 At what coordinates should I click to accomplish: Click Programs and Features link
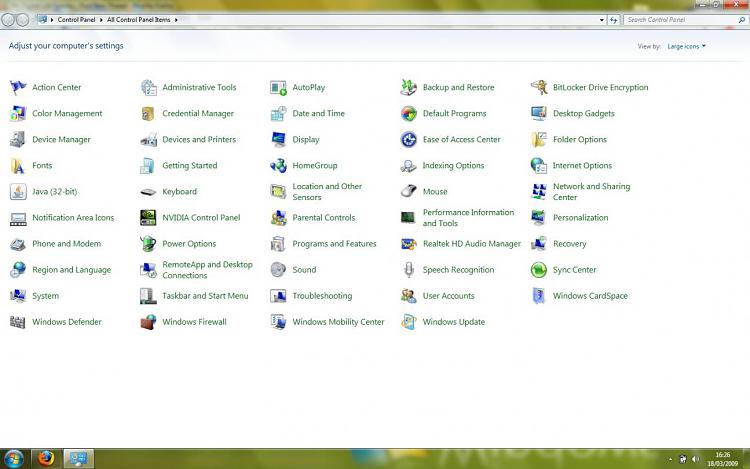click(x=334, y=244)
